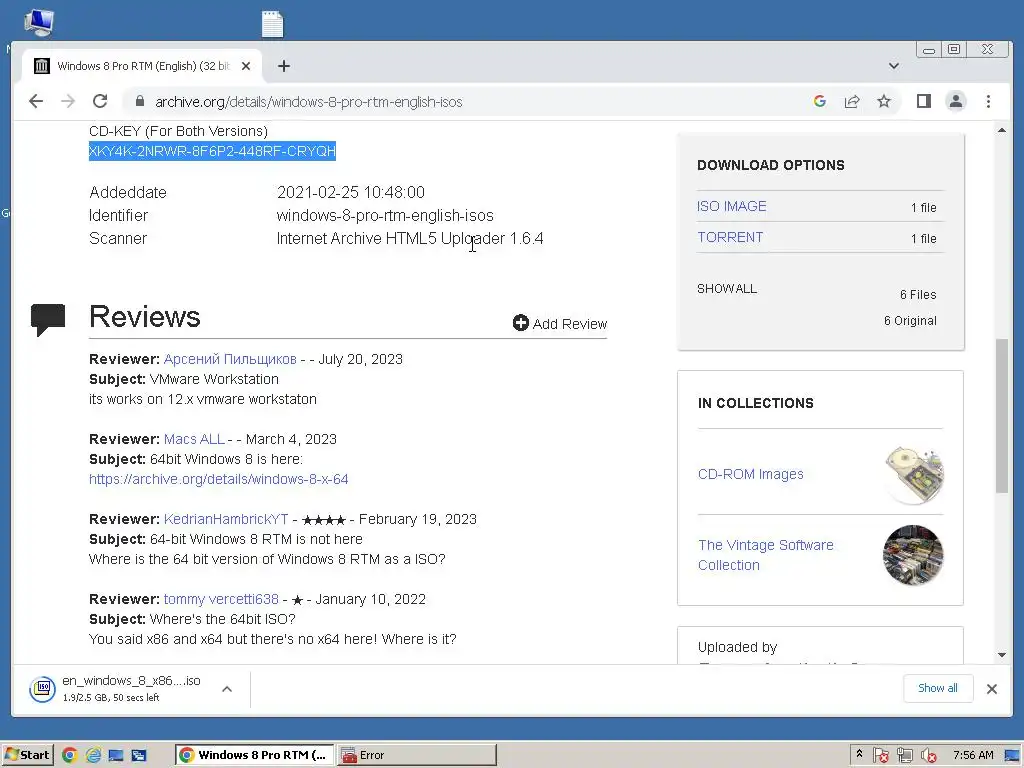The height and width of the screenshot is (768, 1024).
Task: Bookmark this page with the star
Action: click(884, 101)
